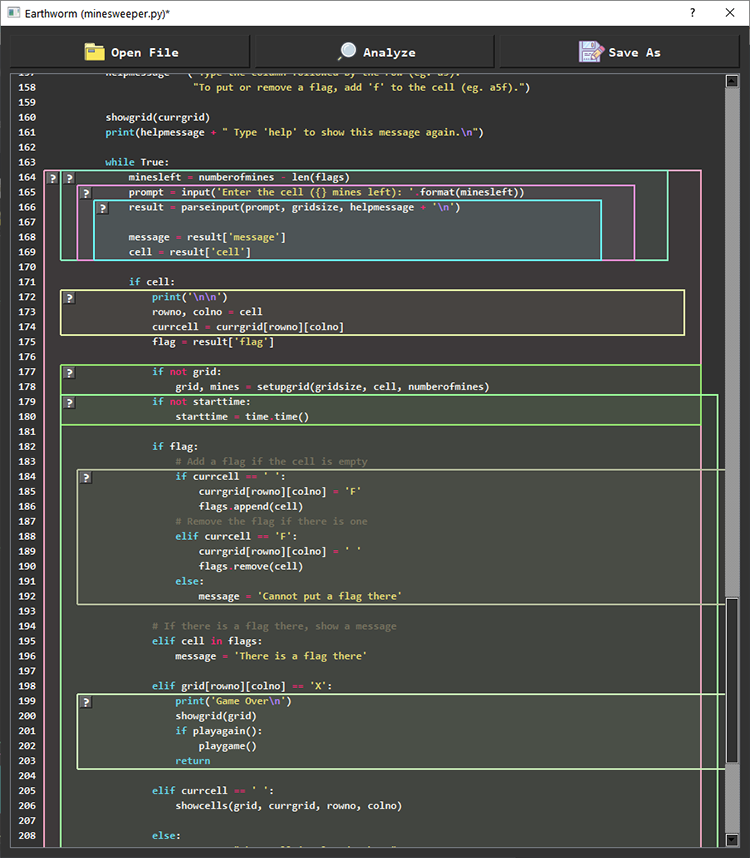Click the scrollbar down arrow
Image resolution: width=750 pixels, height=858 pixels.
732,838
